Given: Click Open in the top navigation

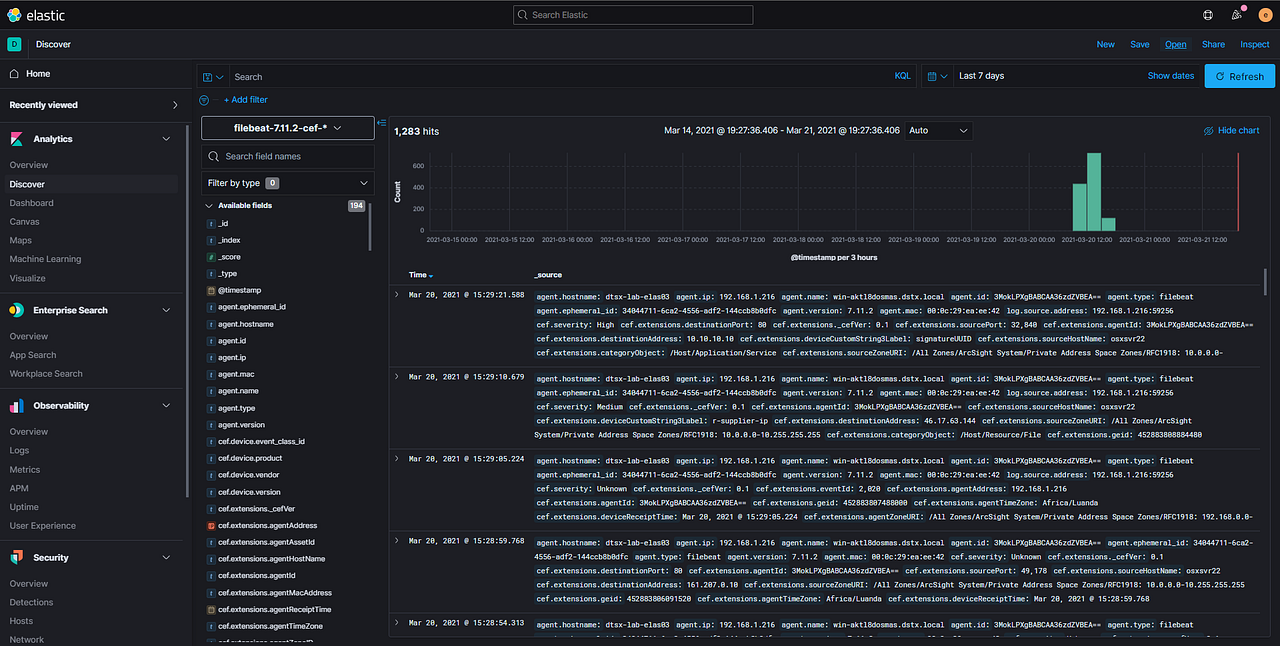Looking at the screenshot, I should tap(1175, 44).
